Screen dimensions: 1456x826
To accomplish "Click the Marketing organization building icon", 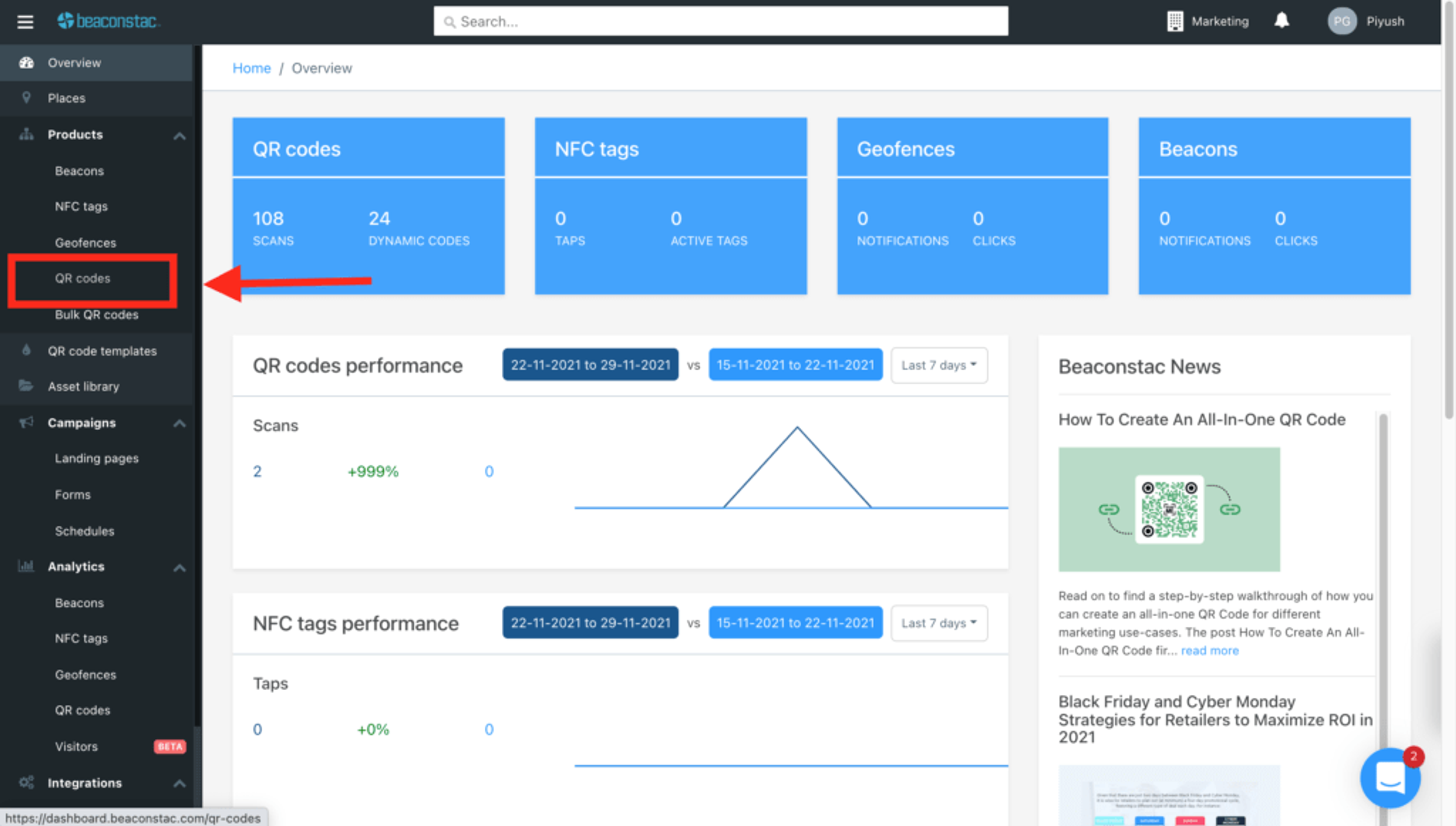I will [x=1175, y=22].
